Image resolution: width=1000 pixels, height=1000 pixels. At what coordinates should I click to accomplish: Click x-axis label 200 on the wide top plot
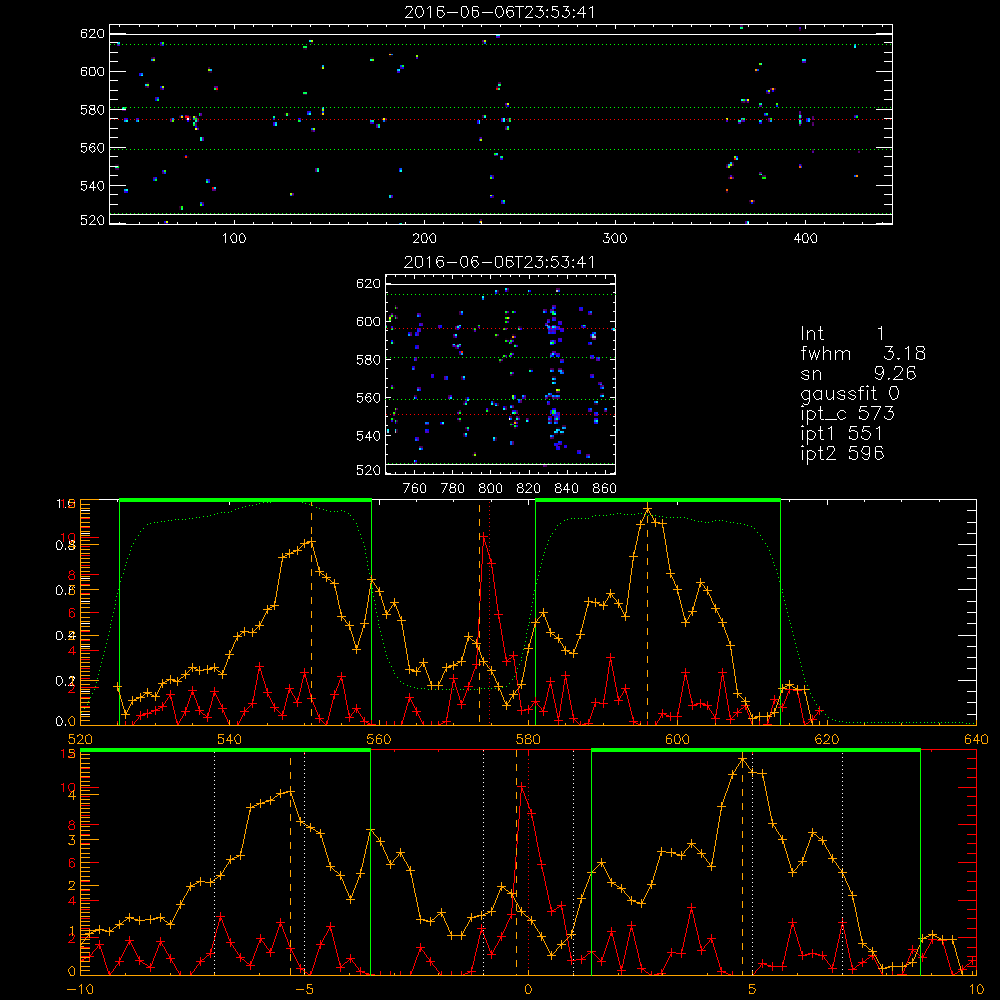coord(424,239)
